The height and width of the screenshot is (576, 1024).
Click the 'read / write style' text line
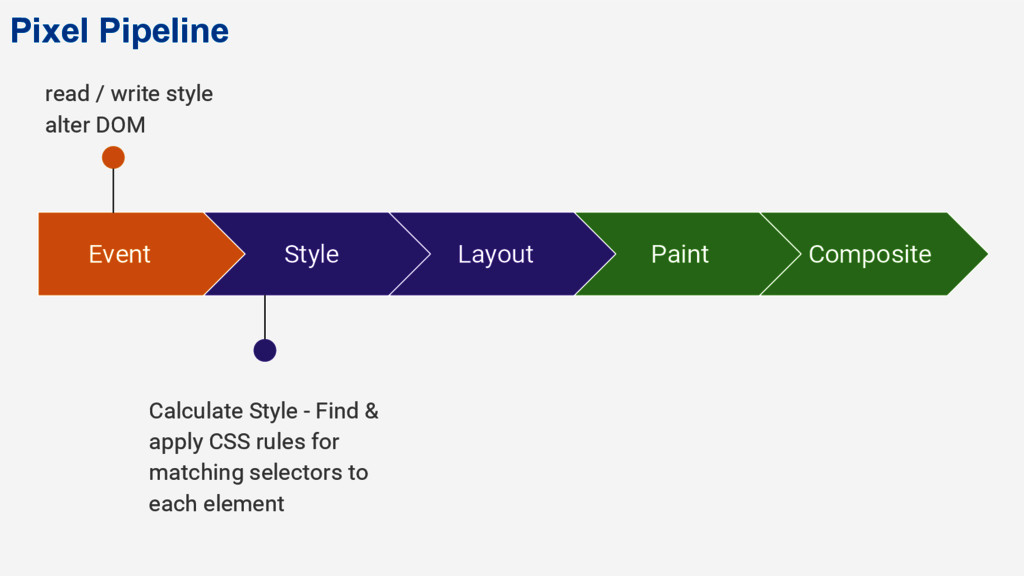[x=129, y=94]
